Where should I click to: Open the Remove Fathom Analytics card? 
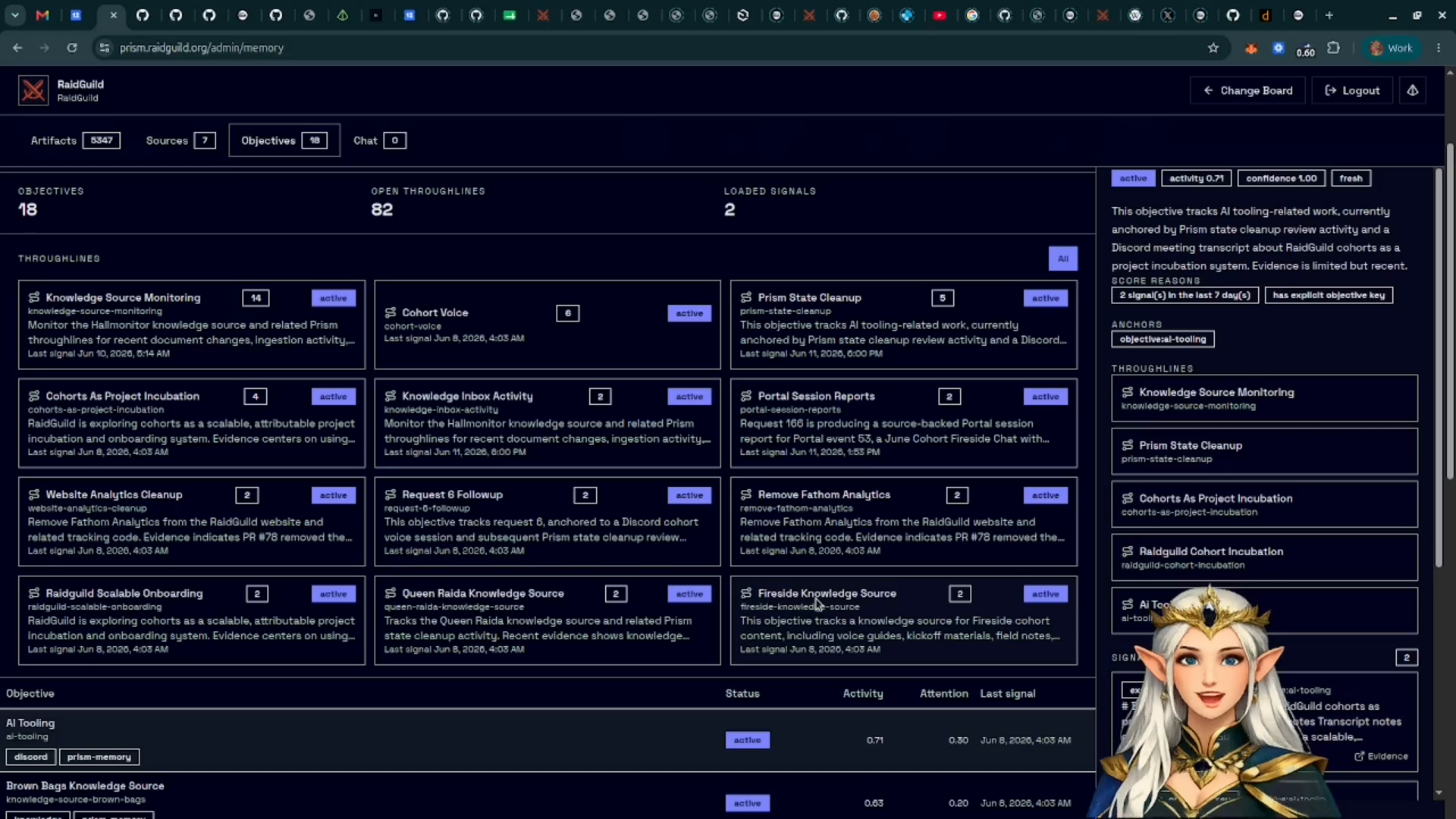(x=904, y=522)
